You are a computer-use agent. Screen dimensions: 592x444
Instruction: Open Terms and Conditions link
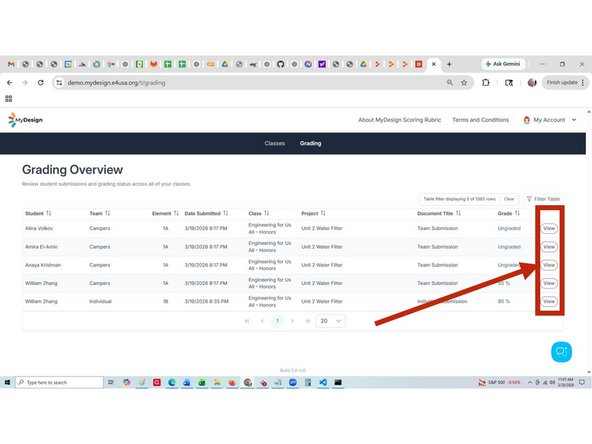click(x=480, y=120)
